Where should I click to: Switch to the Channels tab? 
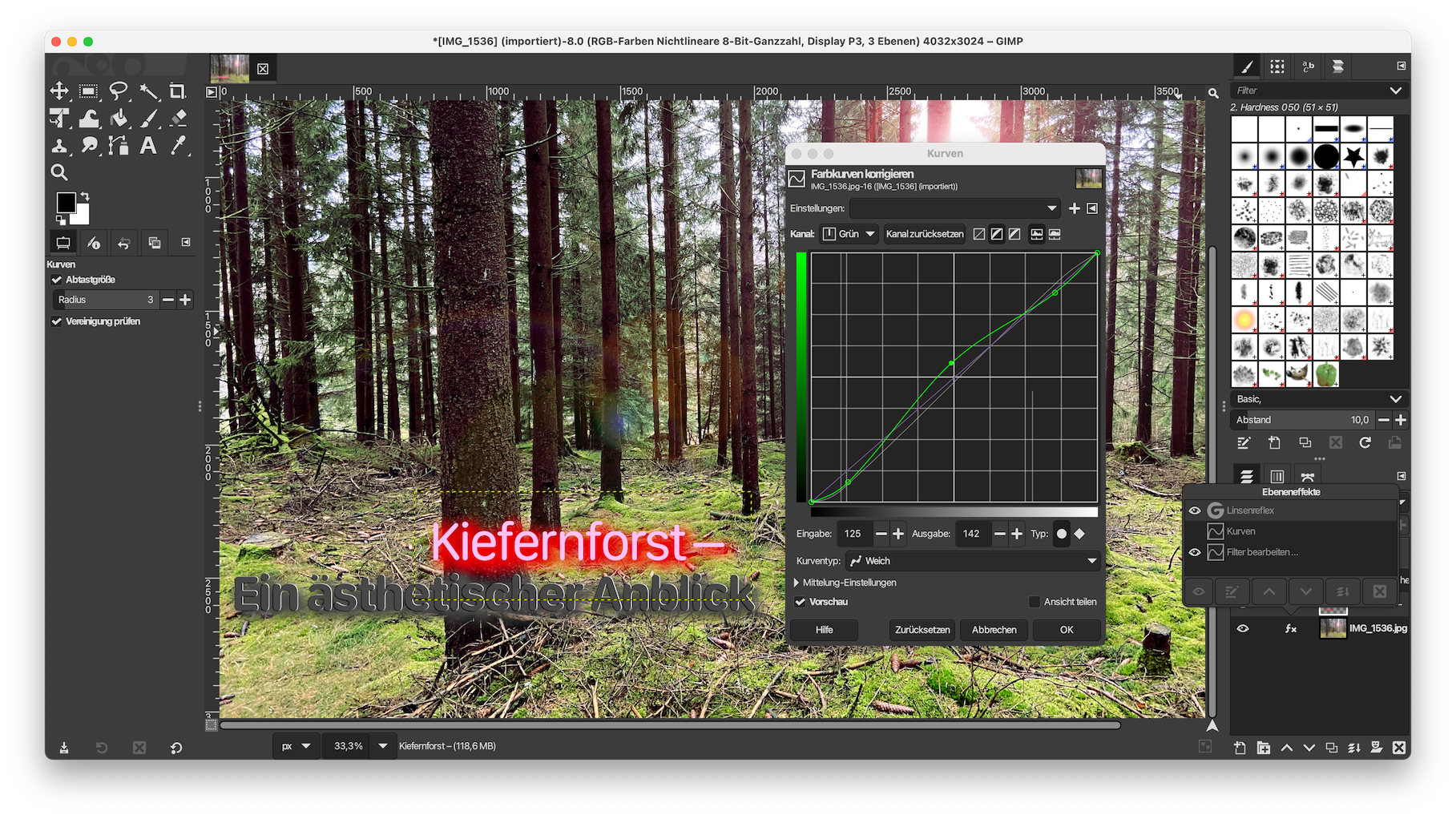pos(1277,476)
